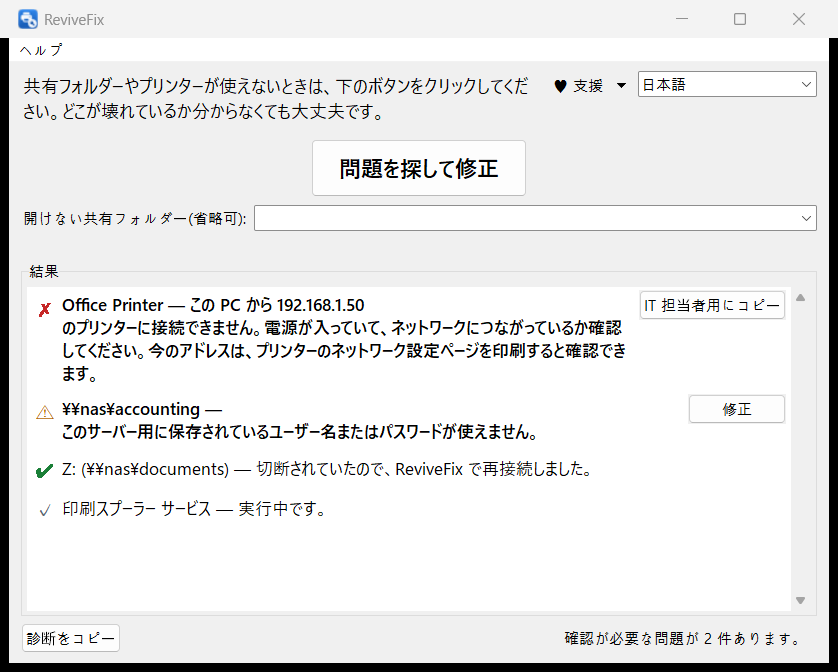Click the heart icon next to 支援

(x=560, y=86)
